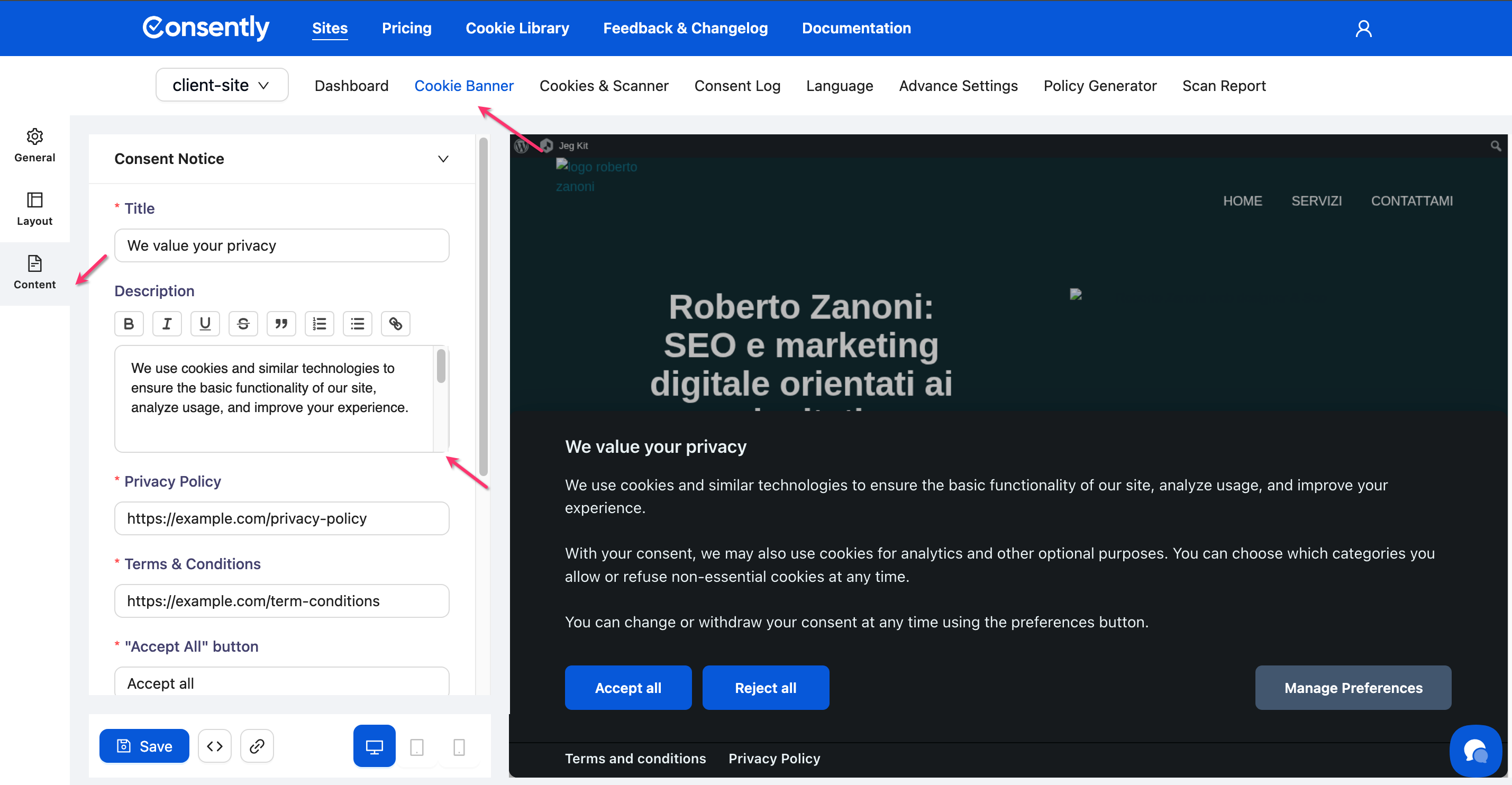1512x785 pixels.
Task: Open the embed code icon button
Action: coord(214,746)
